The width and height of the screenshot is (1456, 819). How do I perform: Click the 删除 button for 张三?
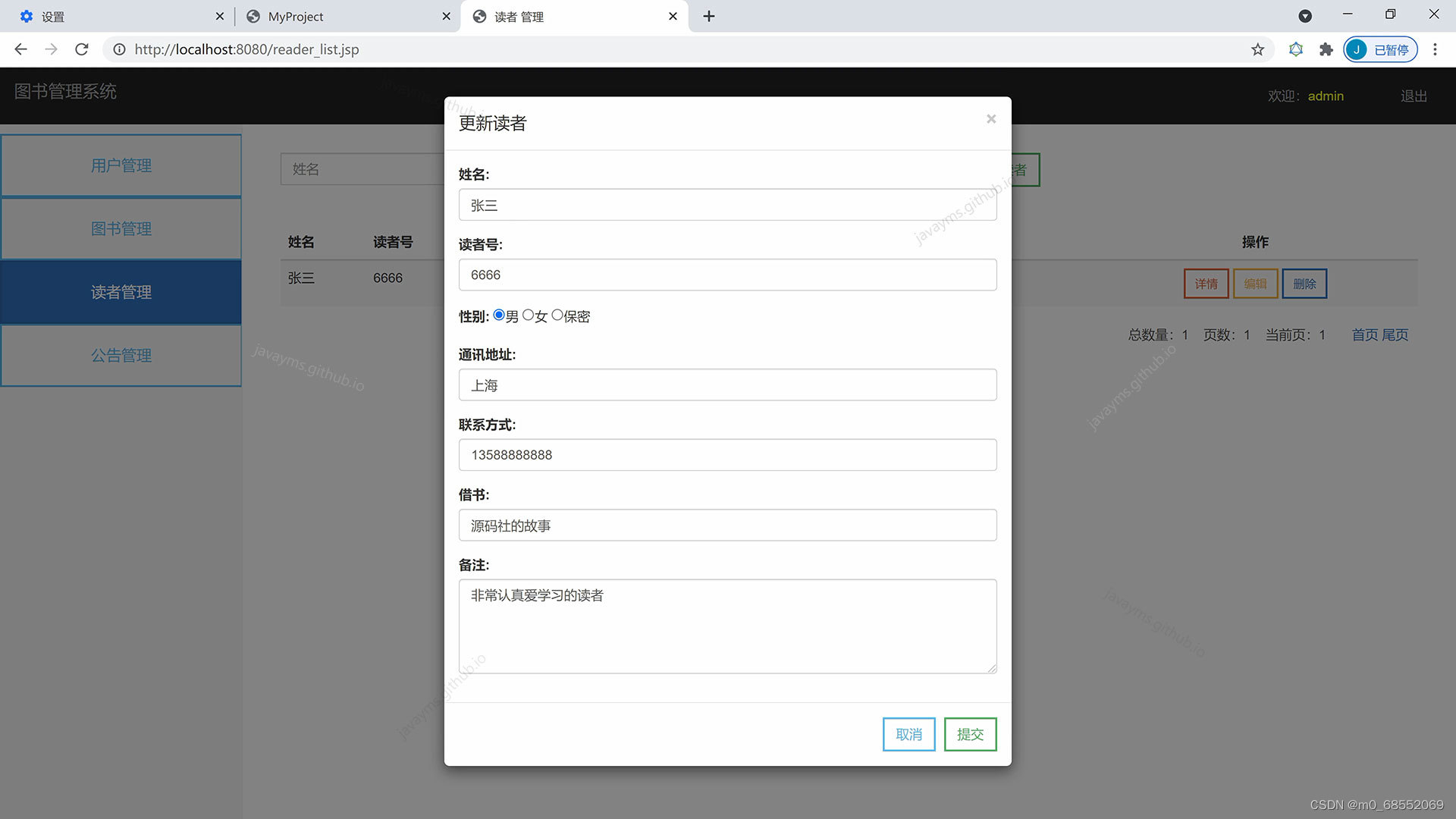click(1304, 284)
